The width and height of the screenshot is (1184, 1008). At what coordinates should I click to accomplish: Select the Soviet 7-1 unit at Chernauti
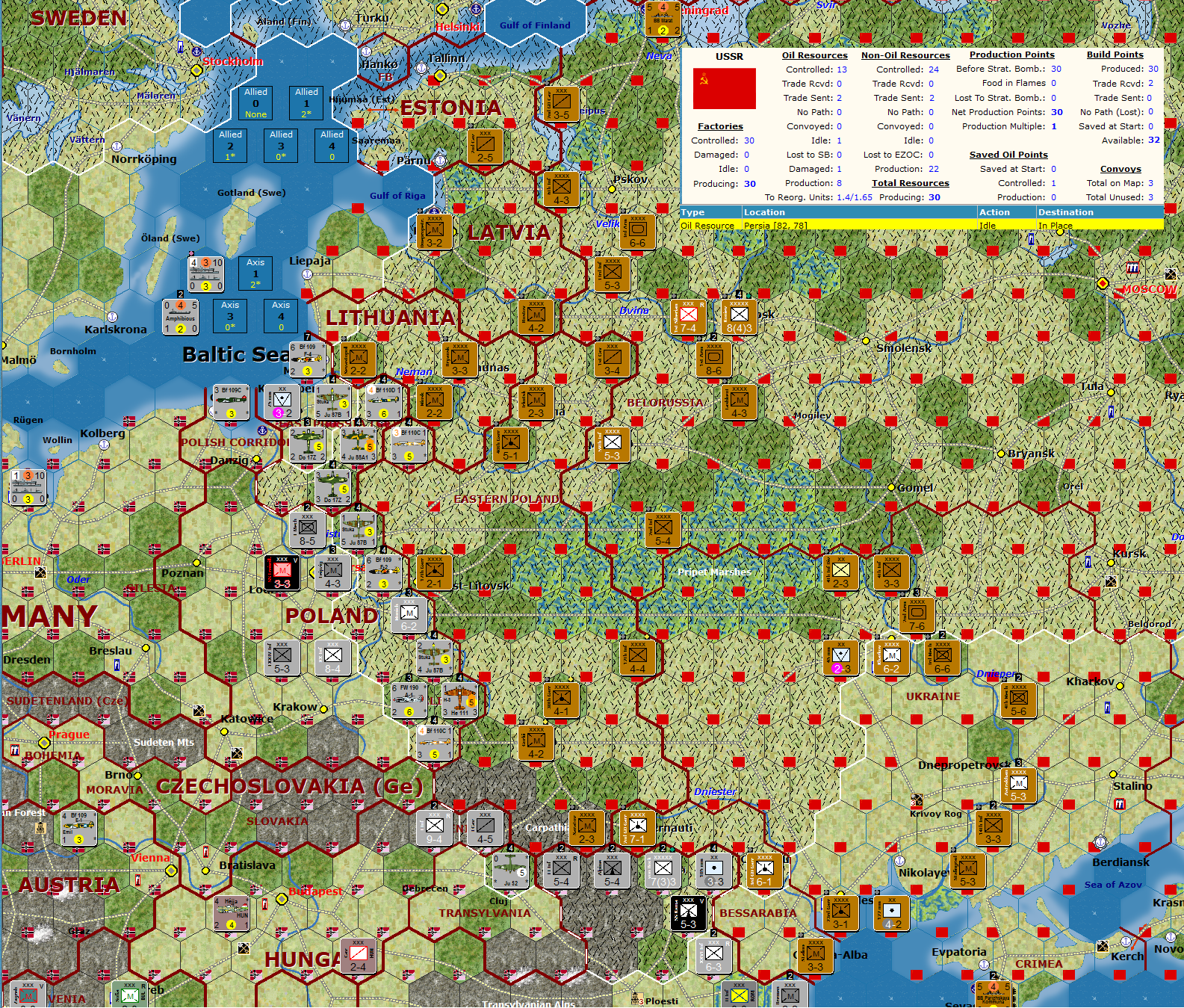[637, 828]
